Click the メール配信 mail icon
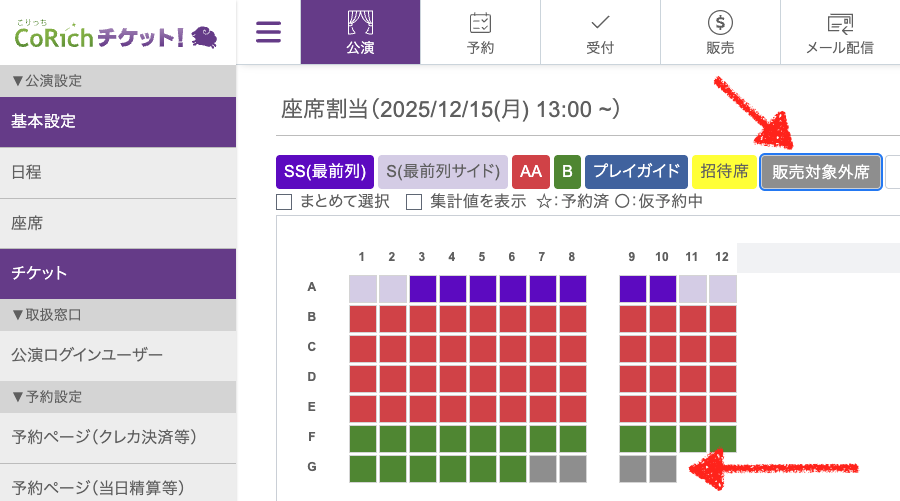 (x=839, y=24)
